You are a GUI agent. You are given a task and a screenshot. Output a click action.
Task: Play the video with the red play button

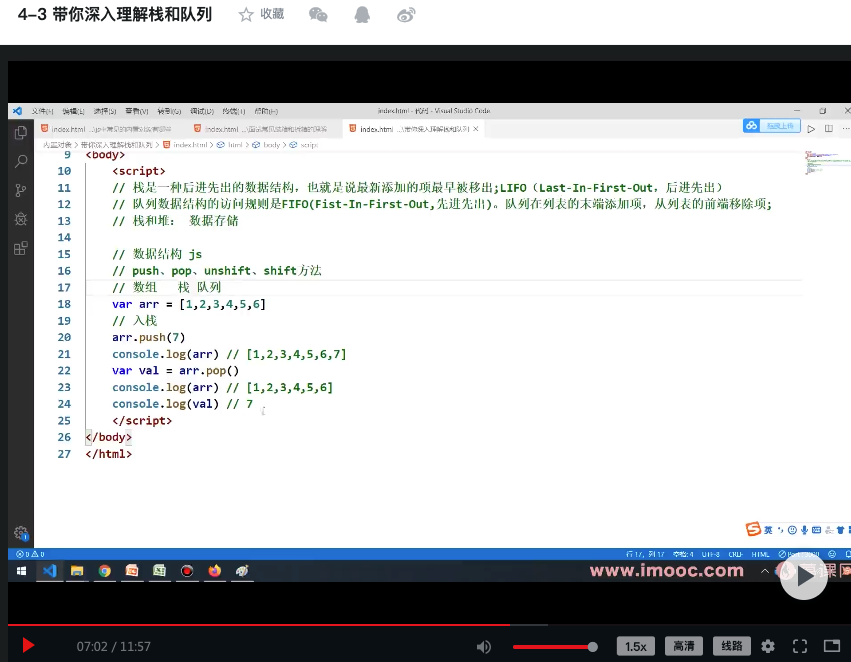click(28, 646)
